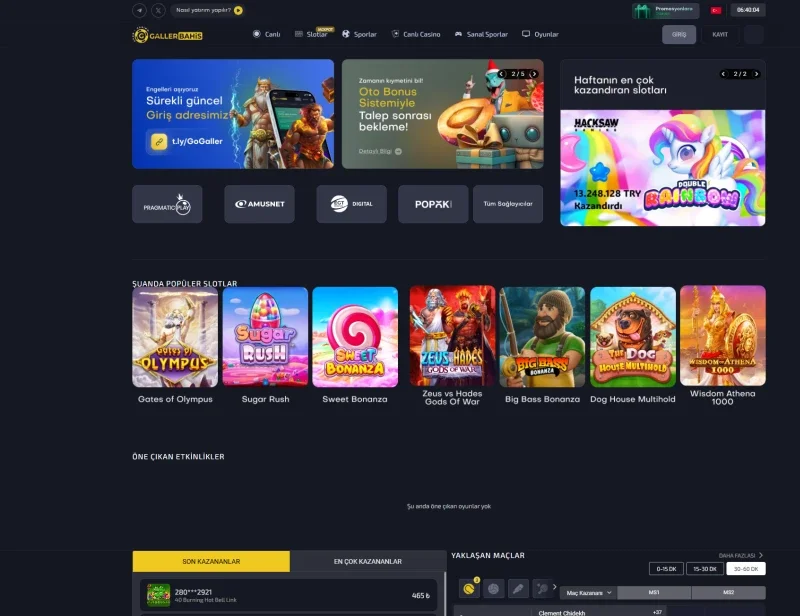
Task: Open the Canlı Casino menu
Action: coord(416,34)
